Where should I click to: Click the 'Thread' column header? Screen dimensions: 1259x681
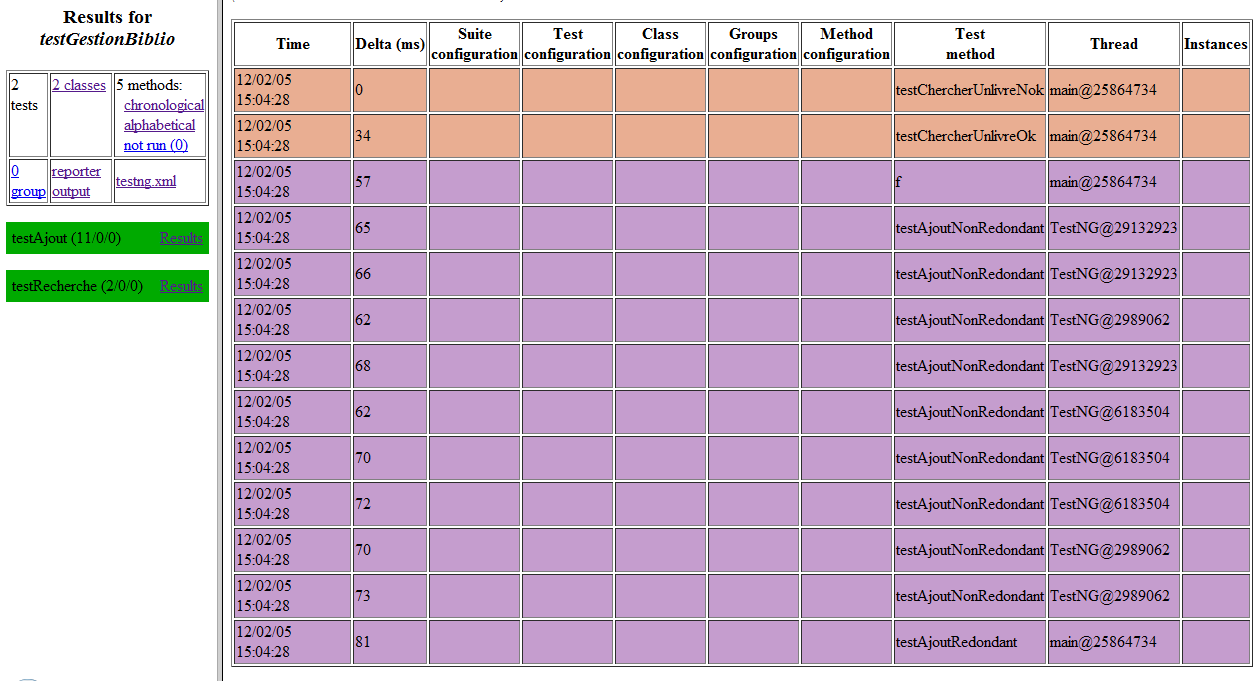[x=1113, y=44]
